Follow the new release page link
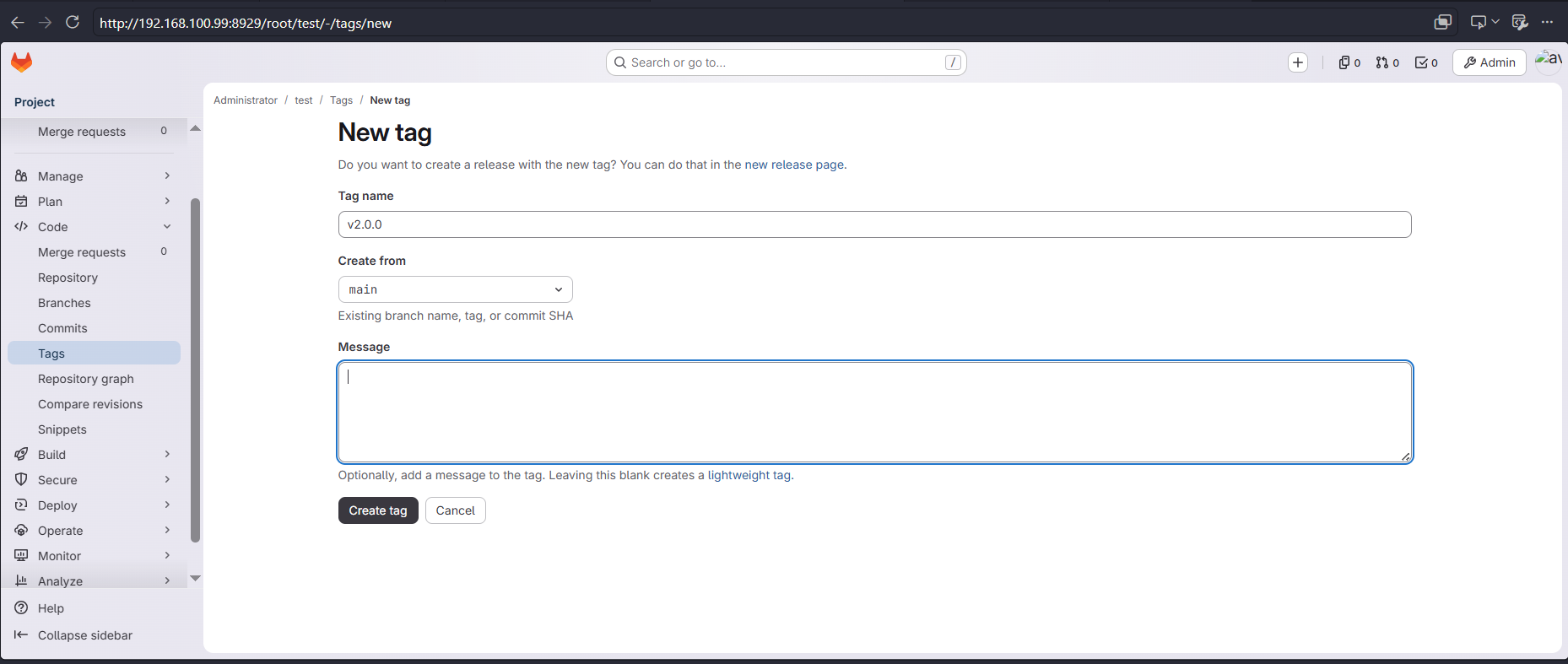1568x664 pixels. (794, 165)
